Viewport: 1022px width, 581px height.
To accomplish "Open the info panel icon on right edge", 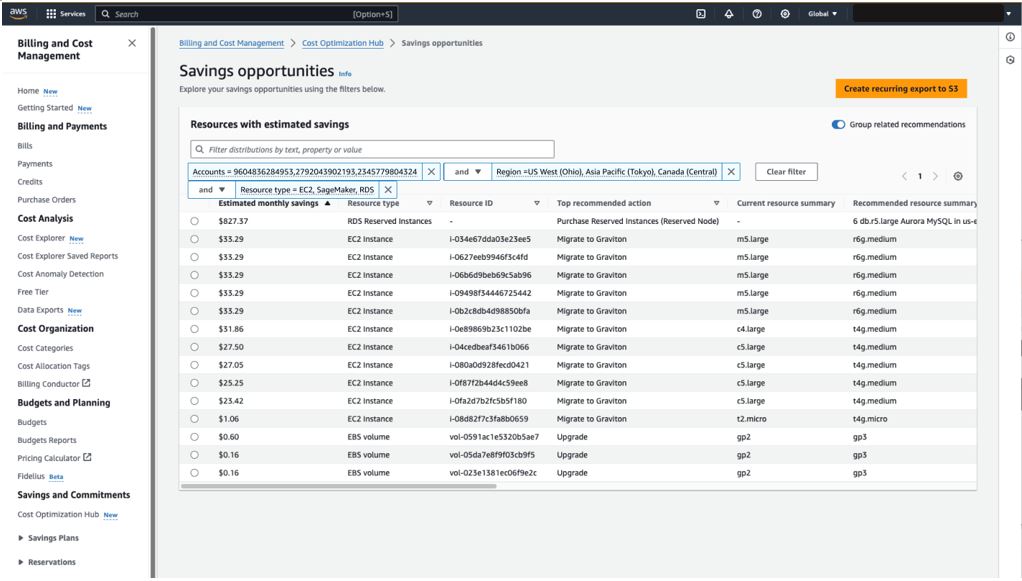I will coord(1010,37).
